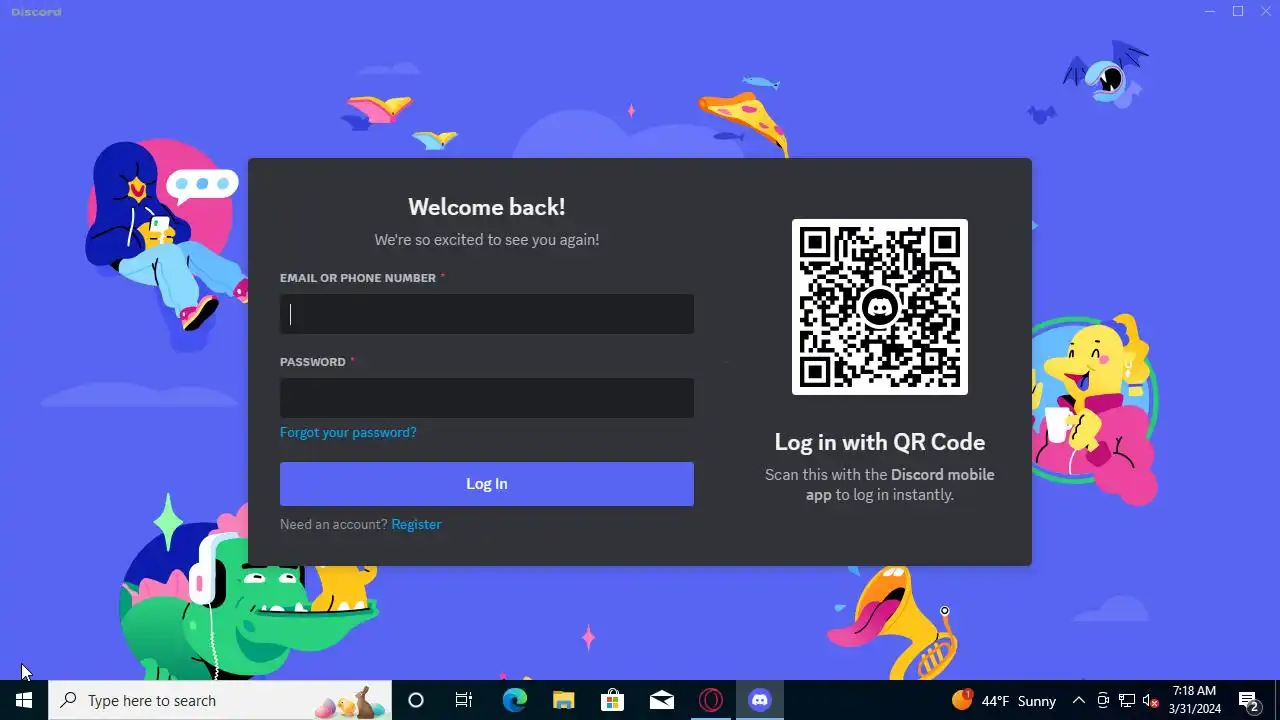
Task: Open the Forgot your password link
Action: 348,432
